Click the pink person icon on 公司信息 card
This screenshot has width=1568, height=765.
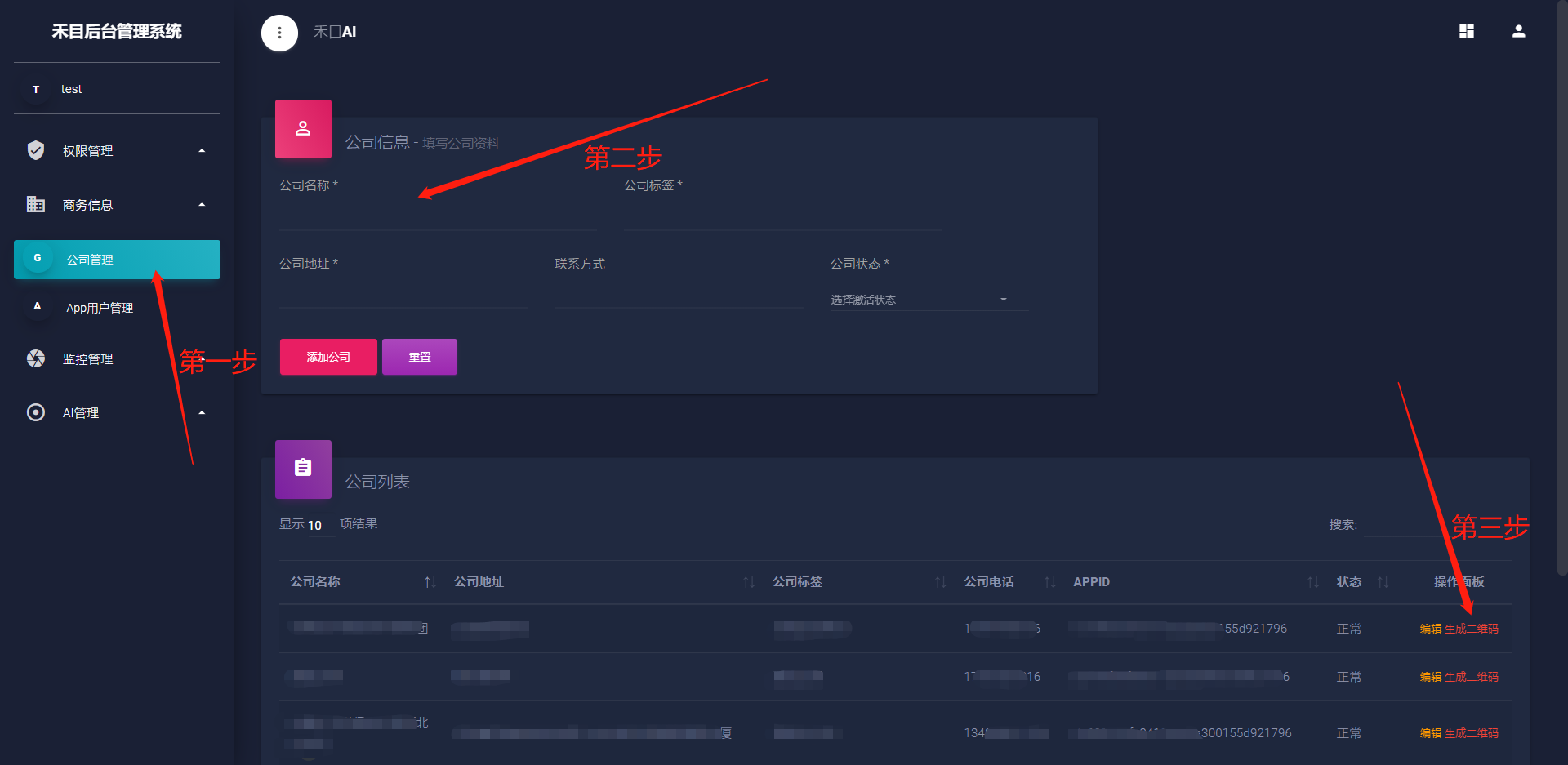(303, 128)
